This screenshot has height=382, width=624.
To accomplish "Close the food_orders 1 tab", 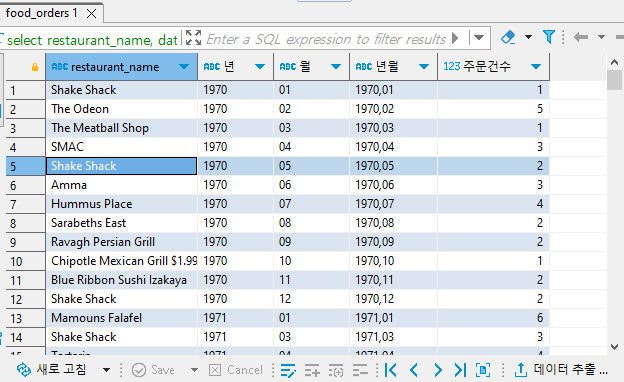I will point(92,14).
